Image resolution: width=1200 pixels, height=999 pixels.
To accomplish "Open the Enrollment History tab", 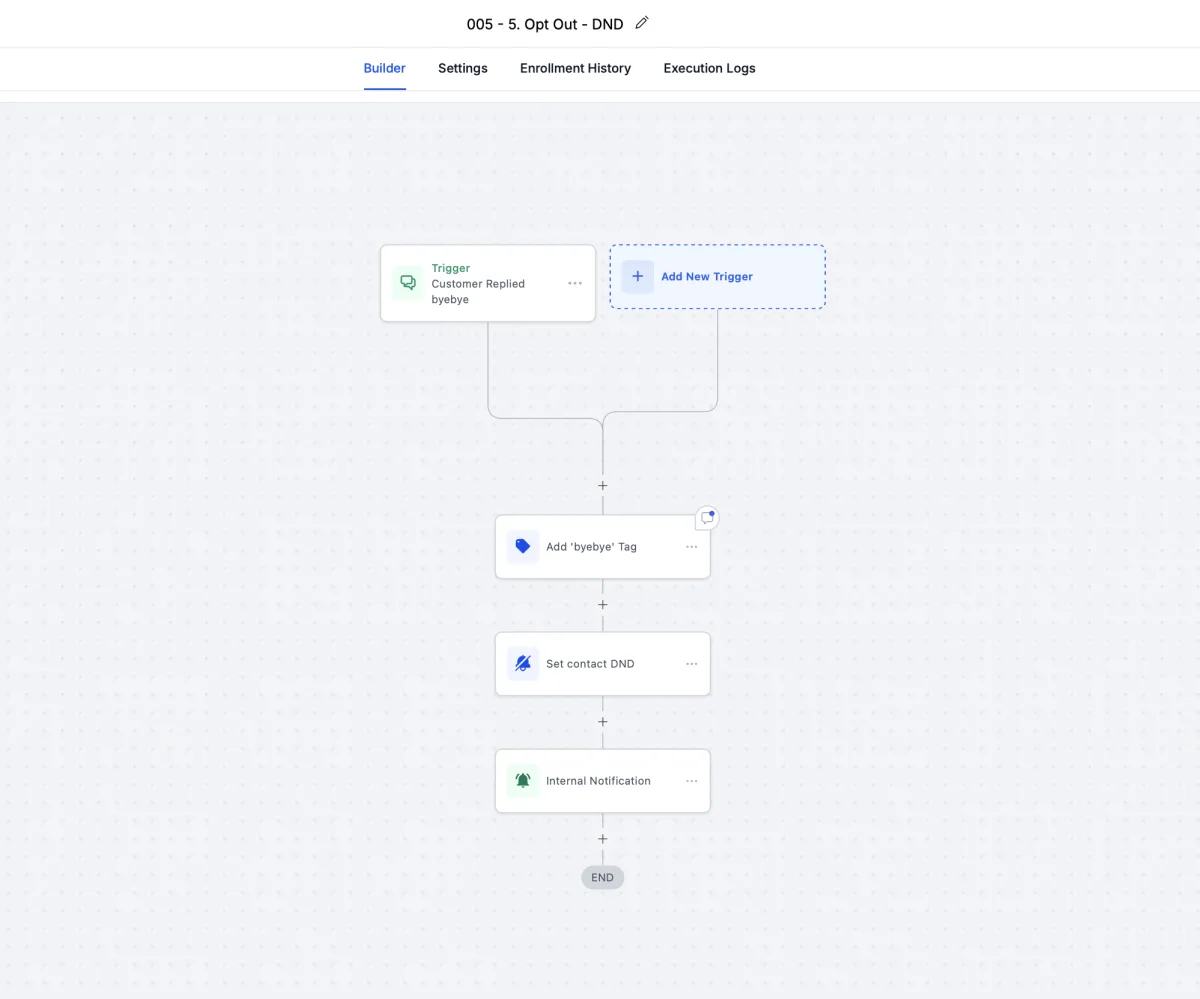I will click(575, 68).
